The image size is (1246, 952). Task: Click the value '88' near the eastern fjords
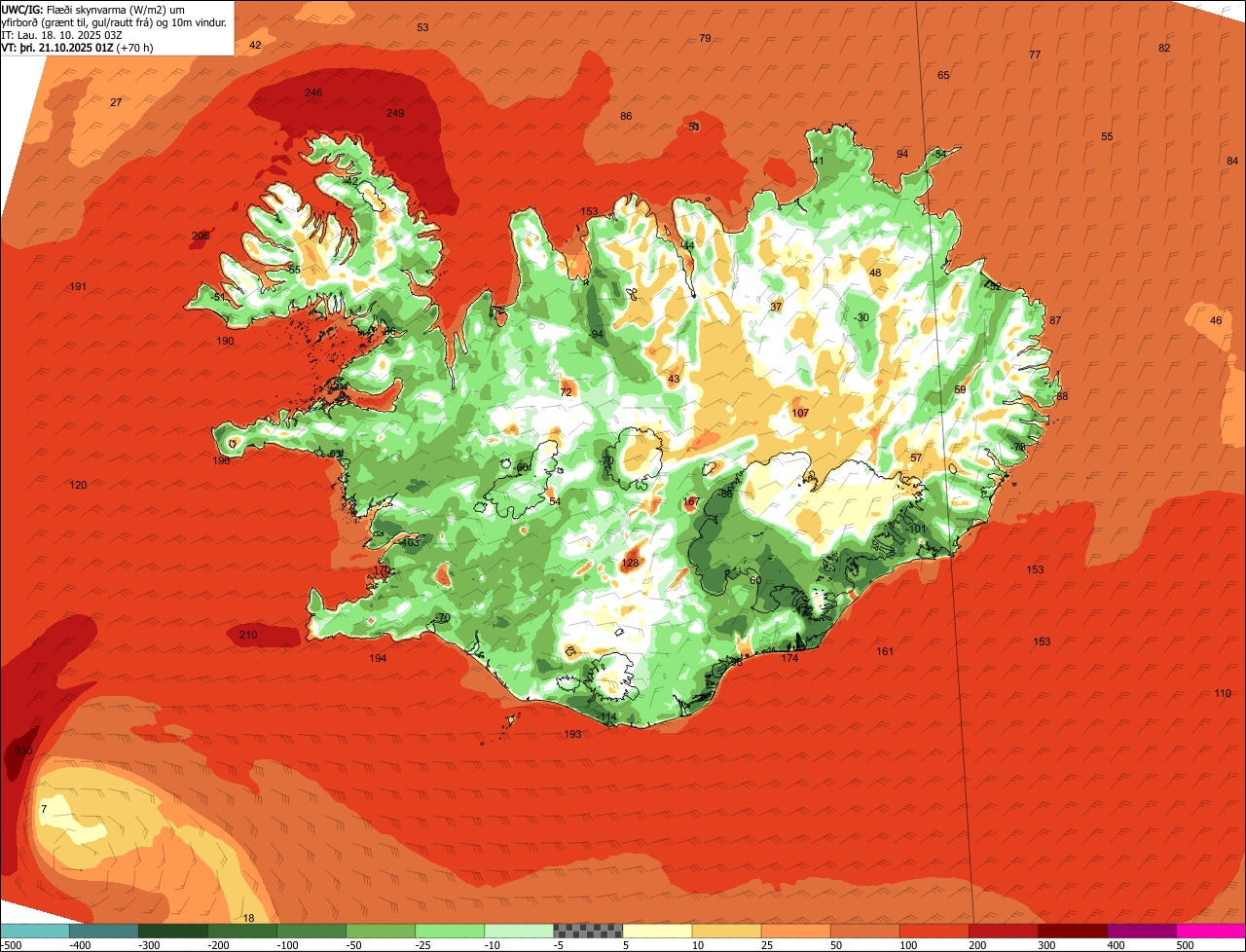point(1062,396)
